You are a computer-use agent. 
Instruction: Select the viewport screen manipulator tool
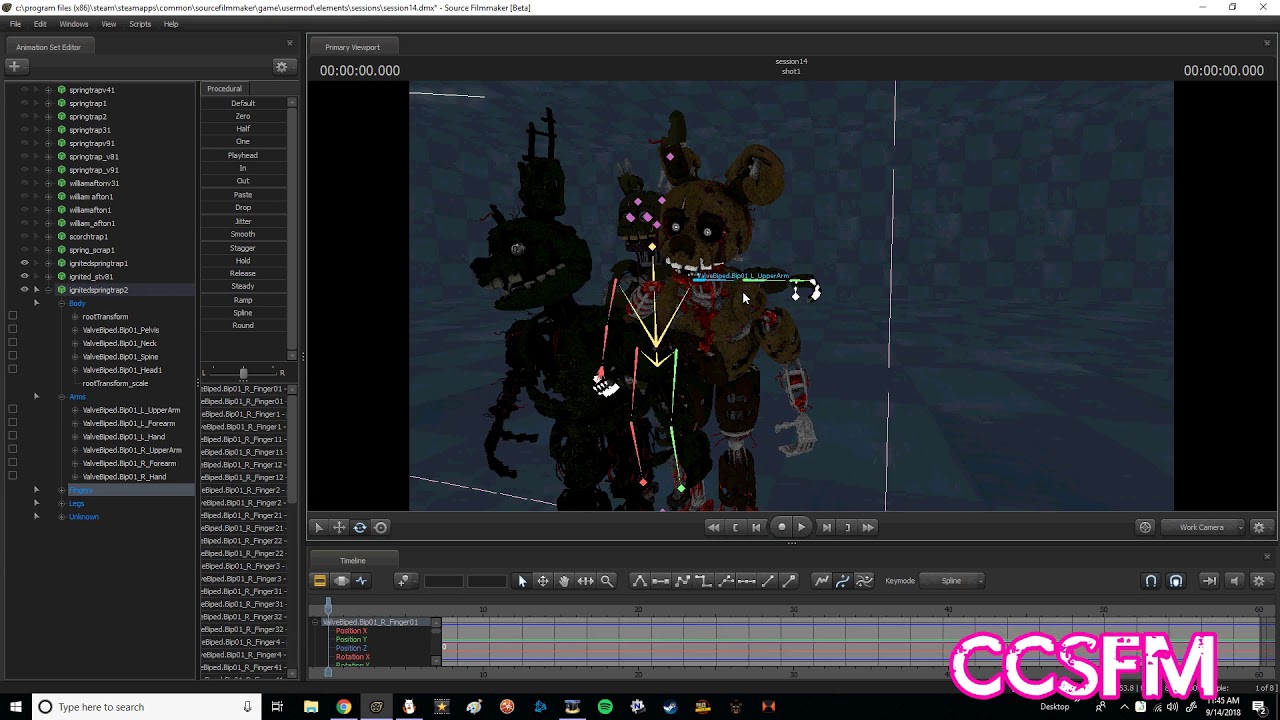coord(381,527)
